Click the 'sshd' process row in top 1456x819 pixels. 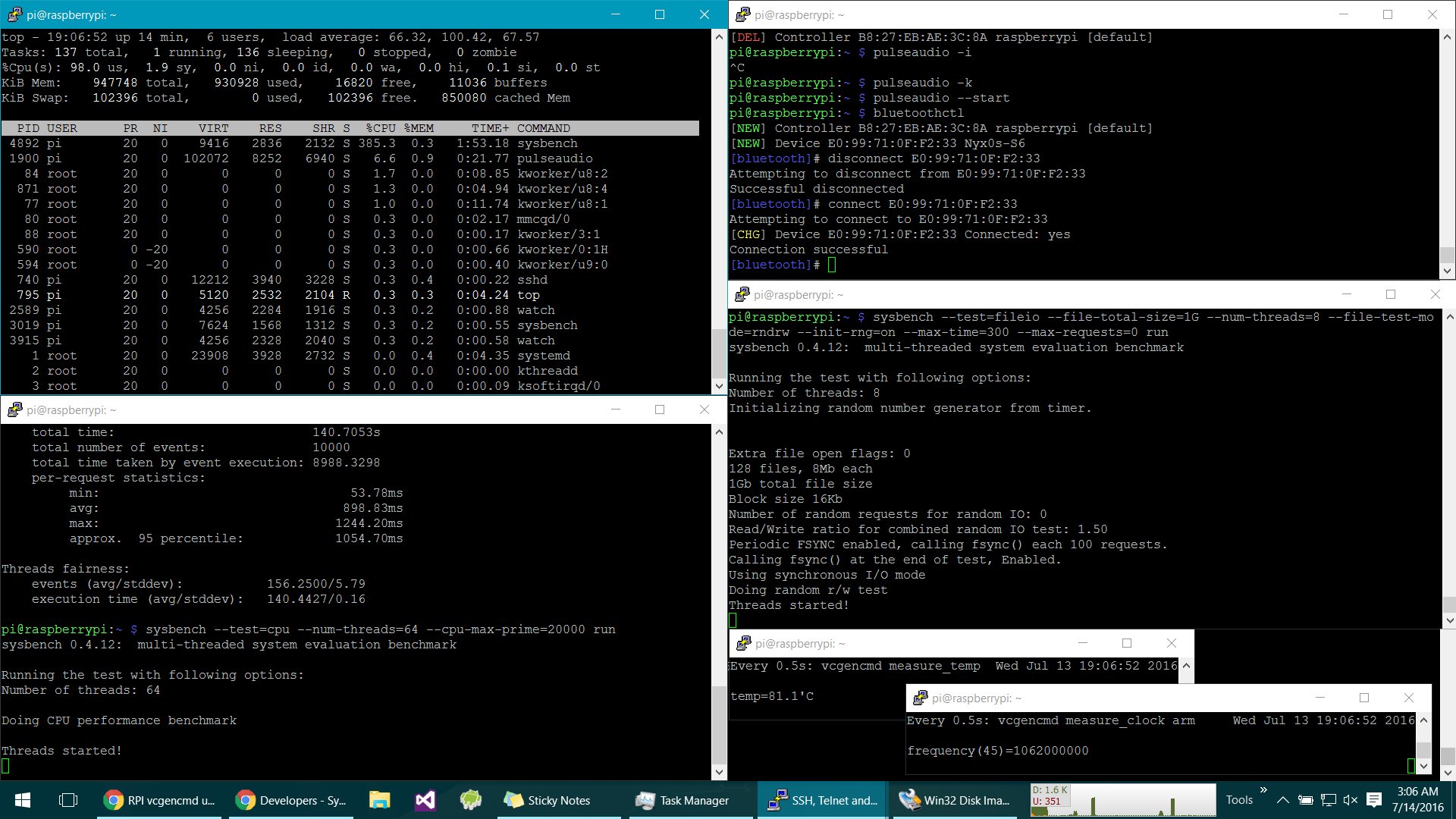(350, 280)
